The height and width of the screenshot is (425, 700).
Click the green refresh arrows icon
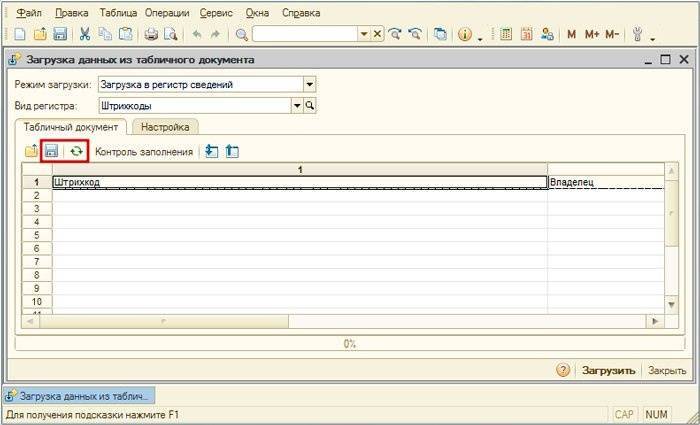click(x=77, y=152)
